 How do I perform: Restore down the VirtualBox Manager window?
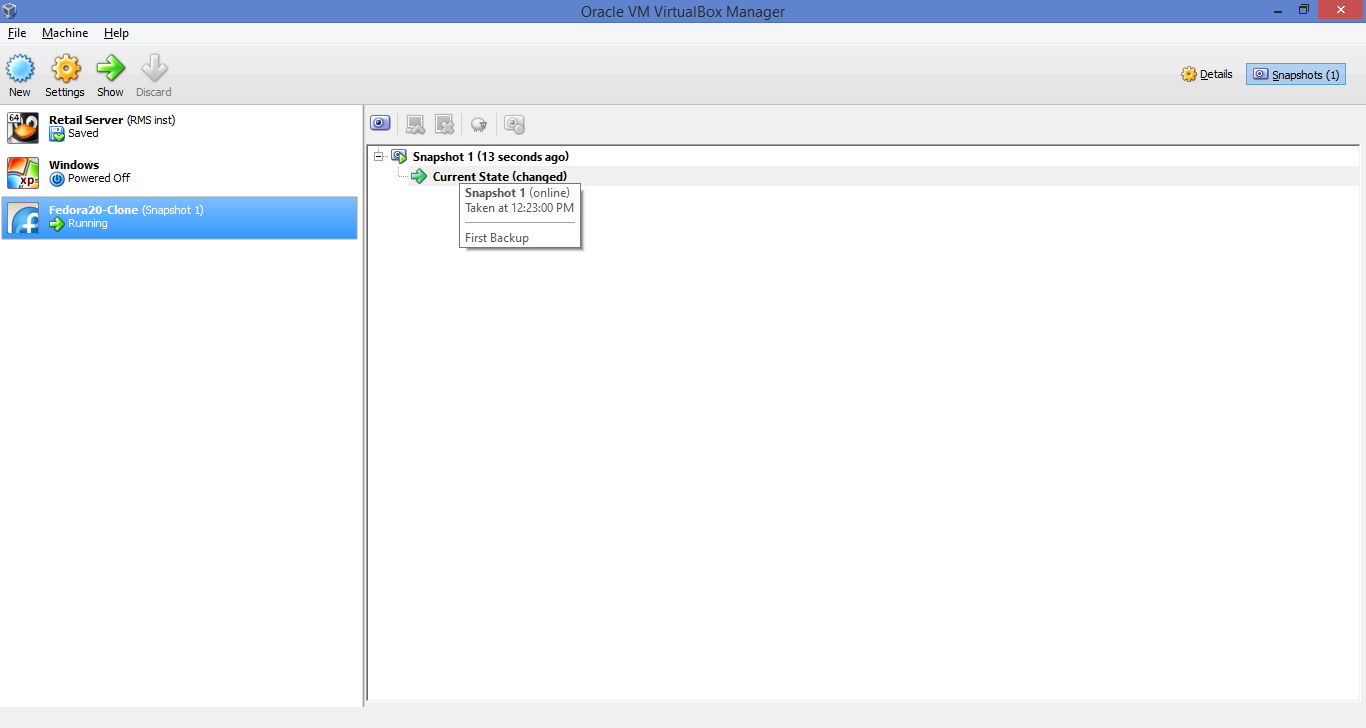pyautogui.click(x=1304, y=10)
